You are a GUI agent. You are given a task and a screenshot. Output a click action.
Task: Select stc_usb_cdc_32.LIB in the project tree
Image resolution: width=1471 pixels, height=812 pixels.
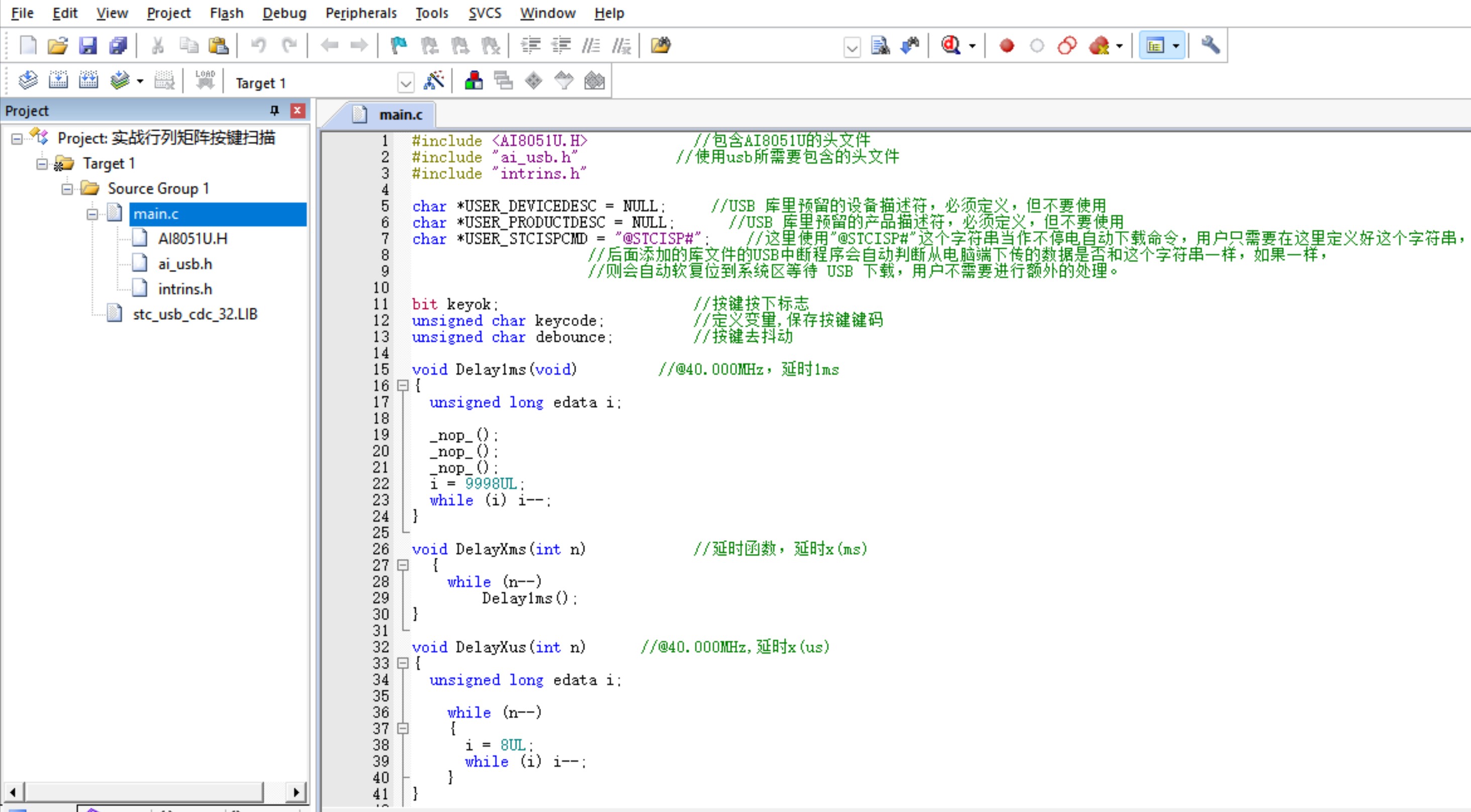[x=195, y=314]
